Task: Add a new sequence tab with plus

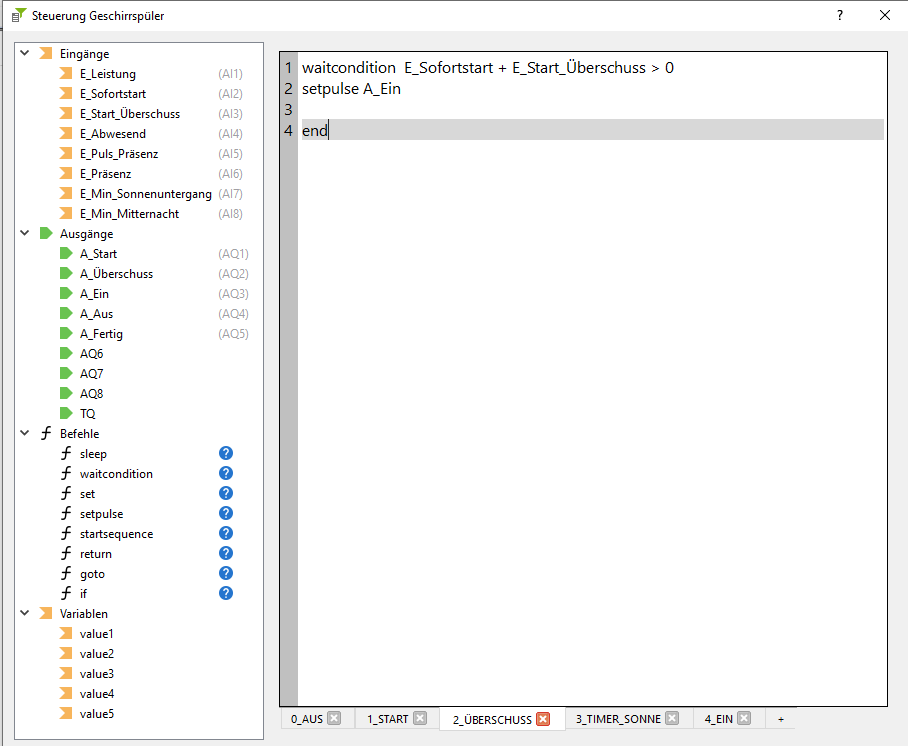Action: point(781,719)
